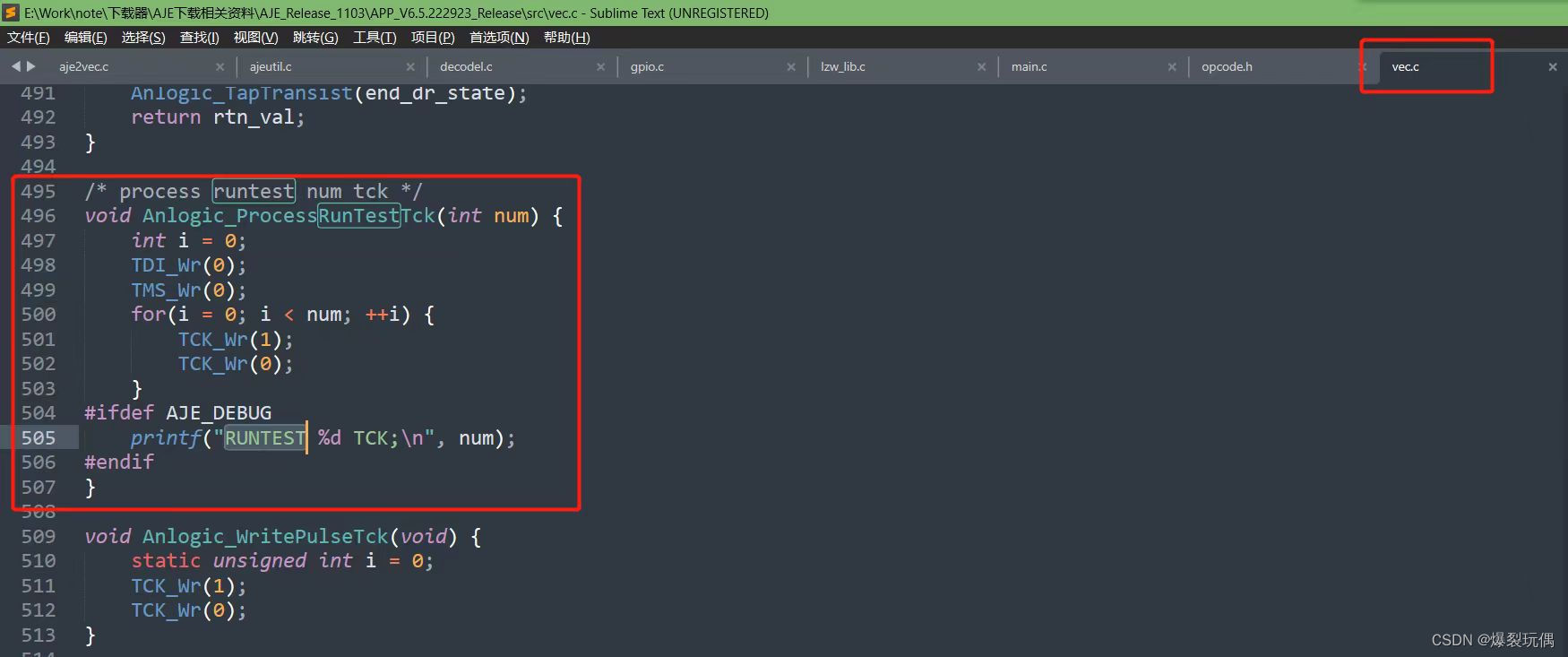The height and width of the screenshot is (657, 1568).
Task: Click the "TDI_Wr(0);" statement
Action: (188, 265)
